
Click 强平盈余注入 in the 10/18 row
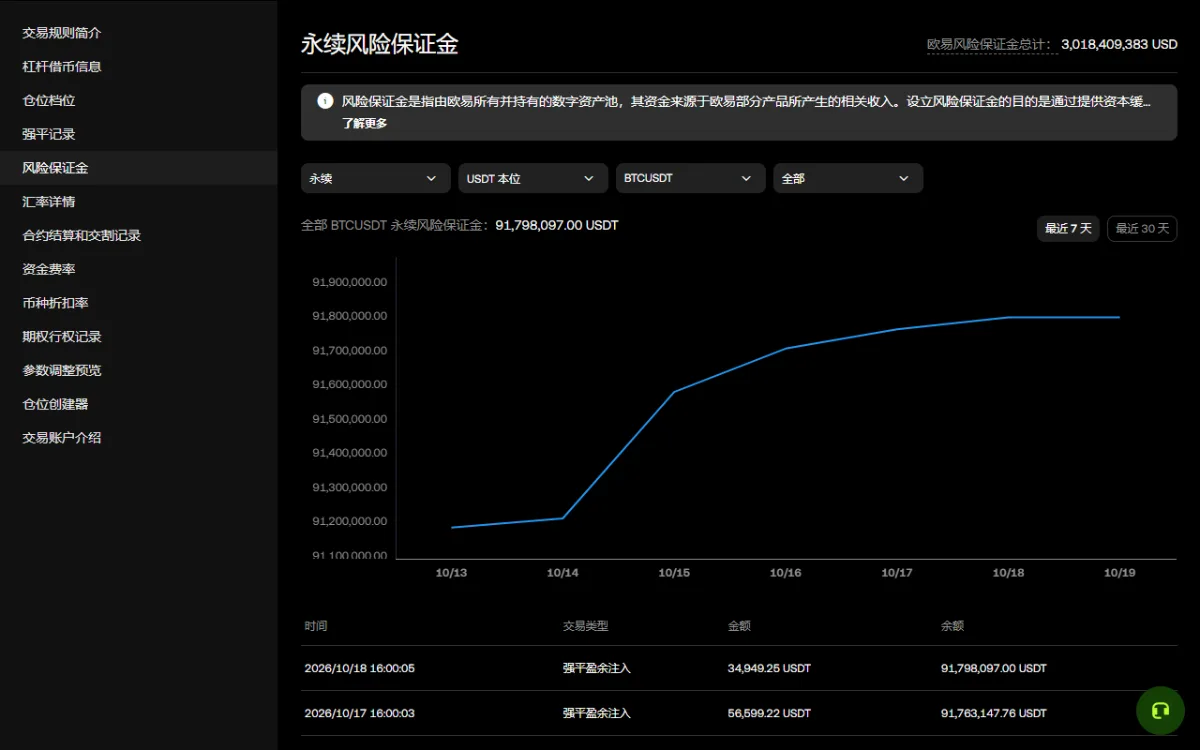click(x=597, y=668)
